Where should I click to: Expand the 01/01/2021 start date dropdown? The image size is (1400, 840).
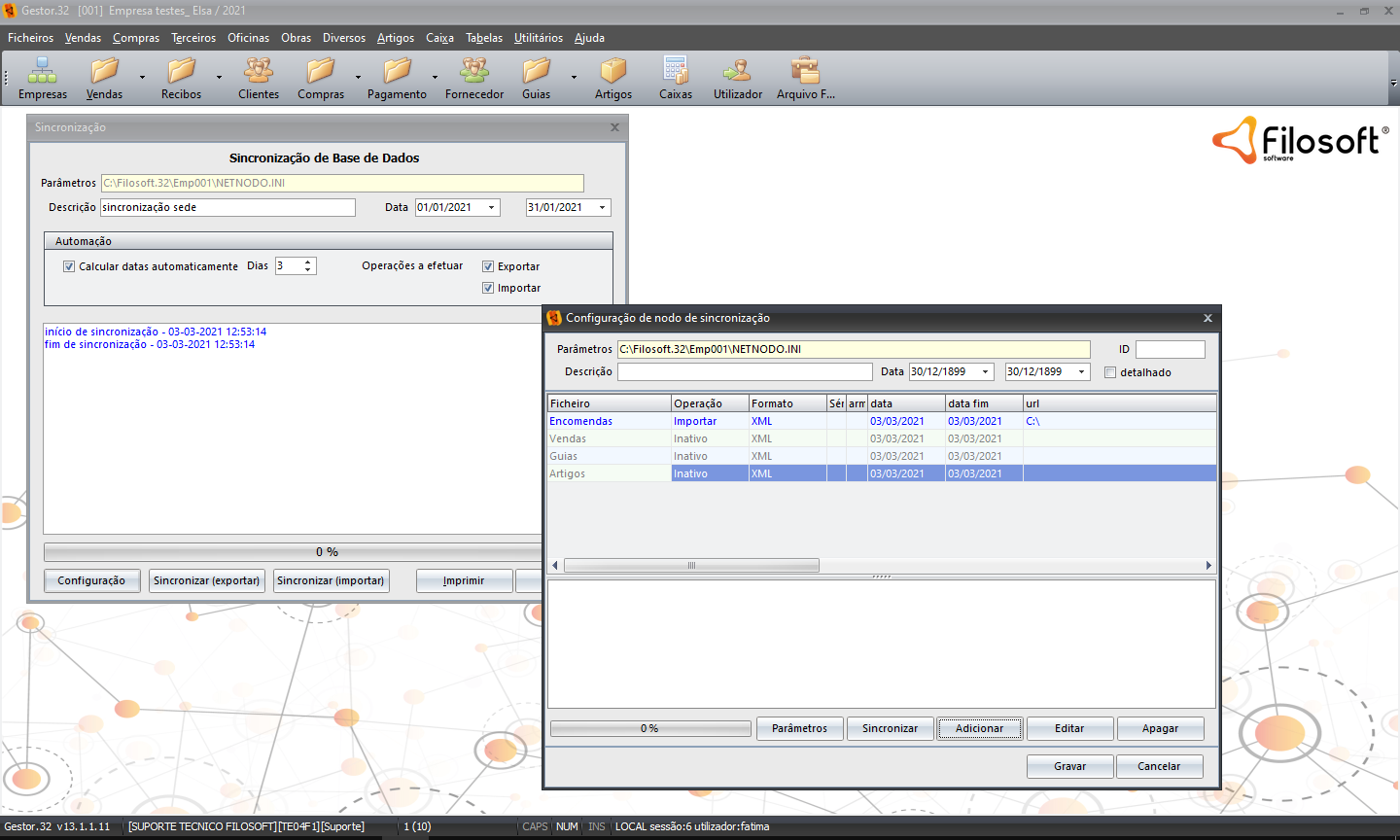coord(491,208)
